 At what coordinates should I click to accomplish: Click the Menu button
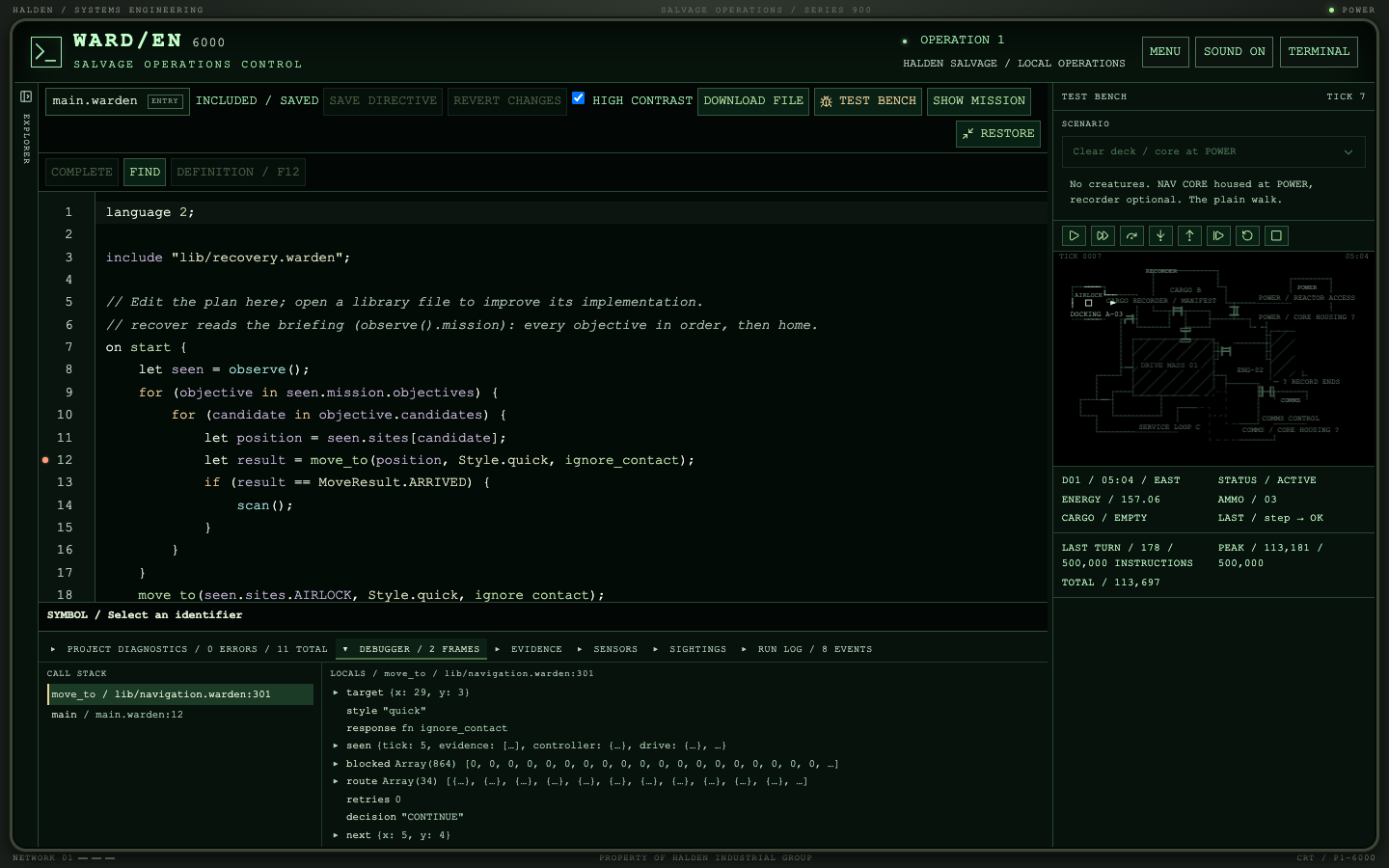(1165, 52)
